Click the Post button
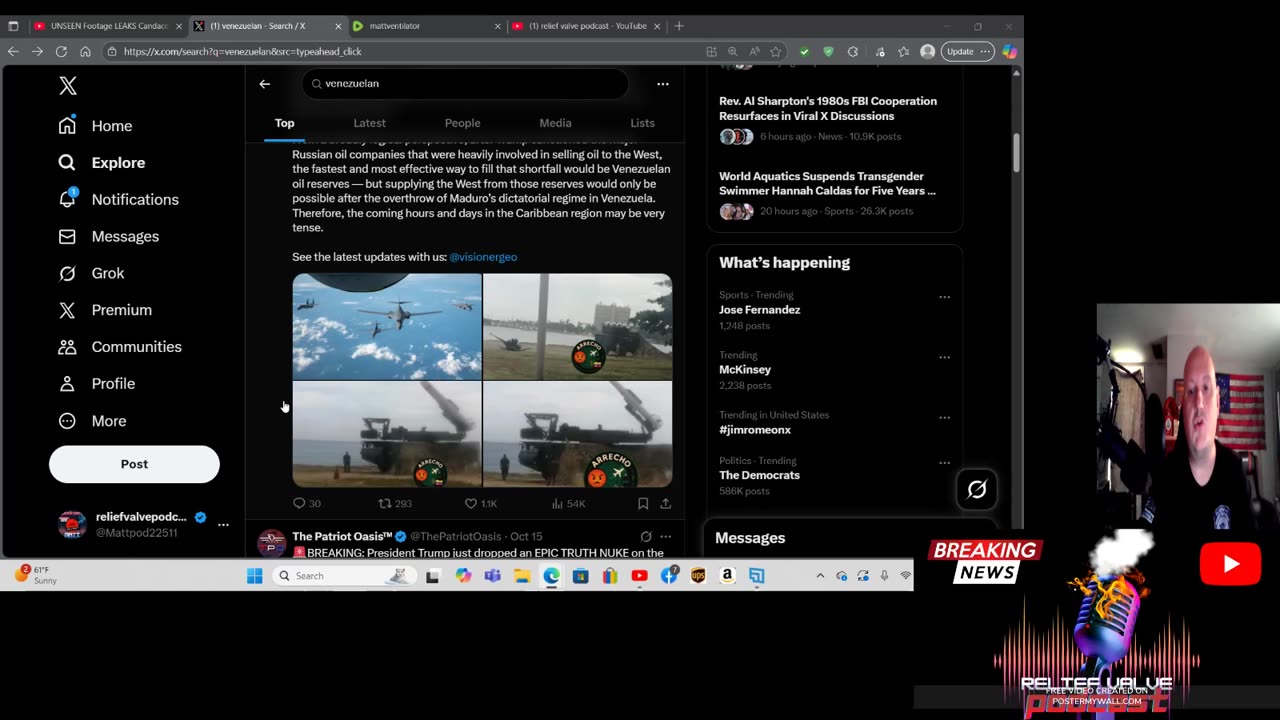Image resolution: width=1280 pixels, height=720 pixels. click(x=134, y=464)
